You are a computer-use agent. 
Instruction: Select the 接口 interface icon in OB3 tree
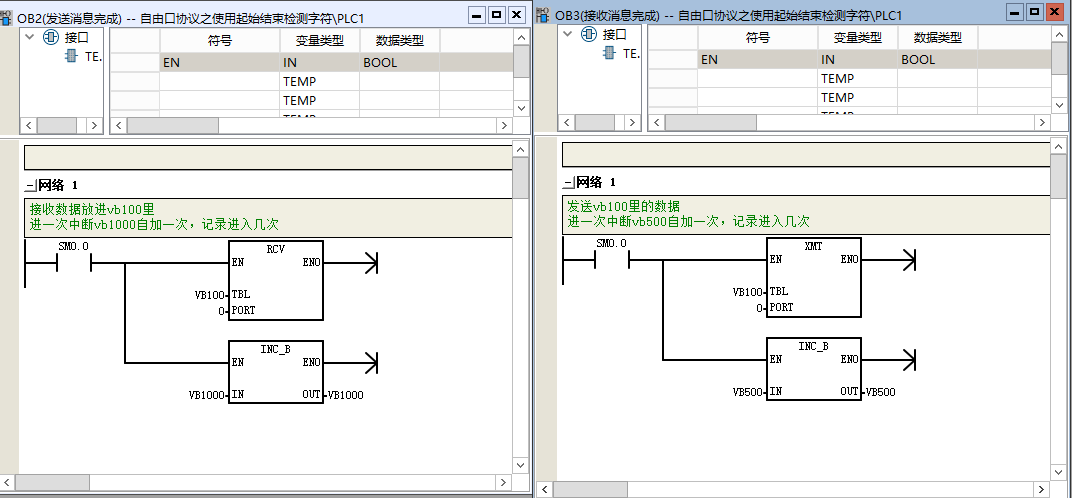click(589, 34)
